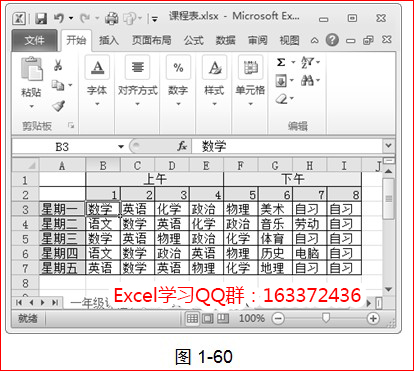Screen dimensions: 414x371
Task: Go to last sheet navigation arrow
Action: coord(54,303)
